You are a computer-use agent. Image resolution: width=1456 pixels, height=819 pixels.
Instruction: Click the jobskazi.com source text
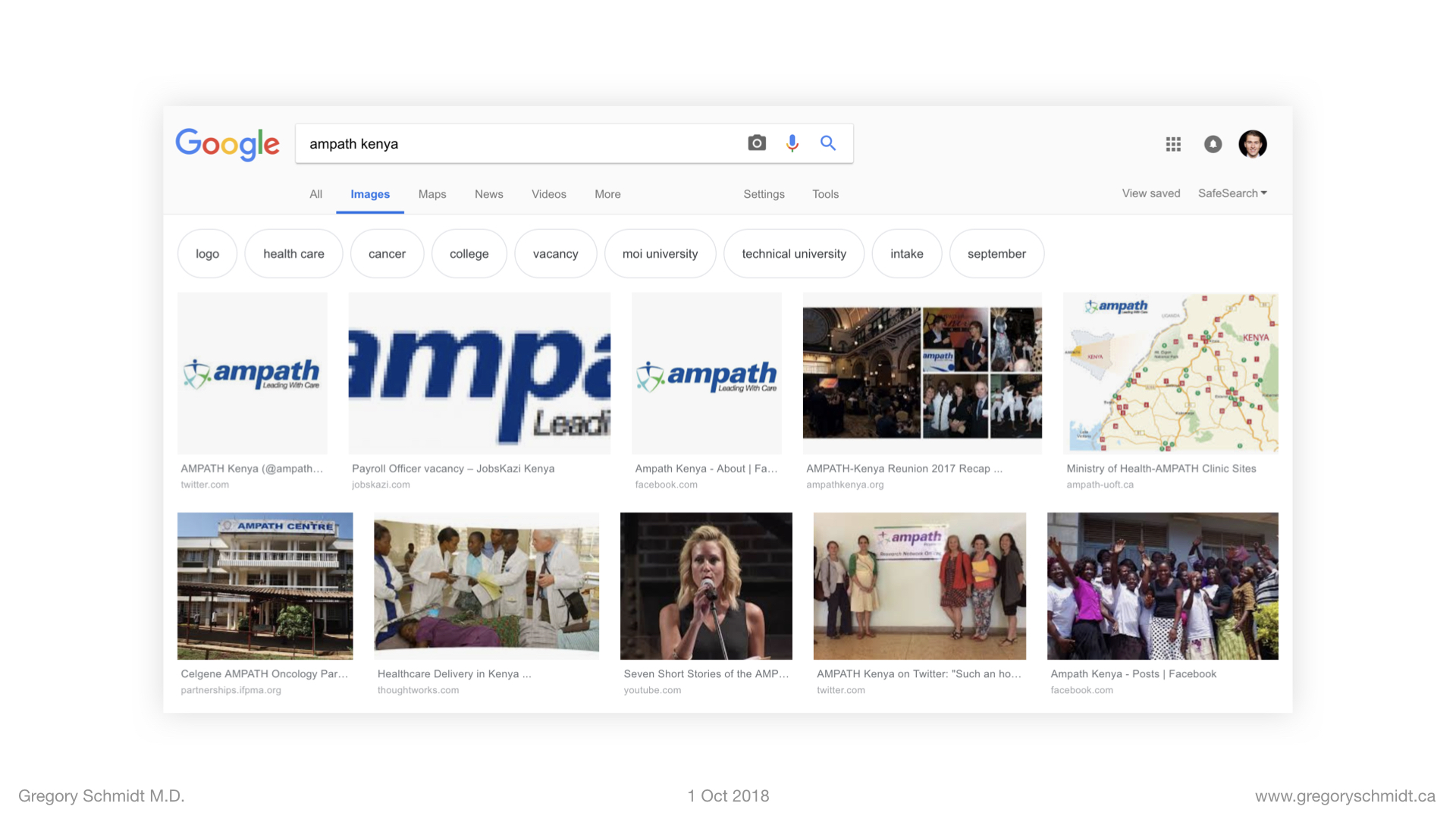(381, 485)
